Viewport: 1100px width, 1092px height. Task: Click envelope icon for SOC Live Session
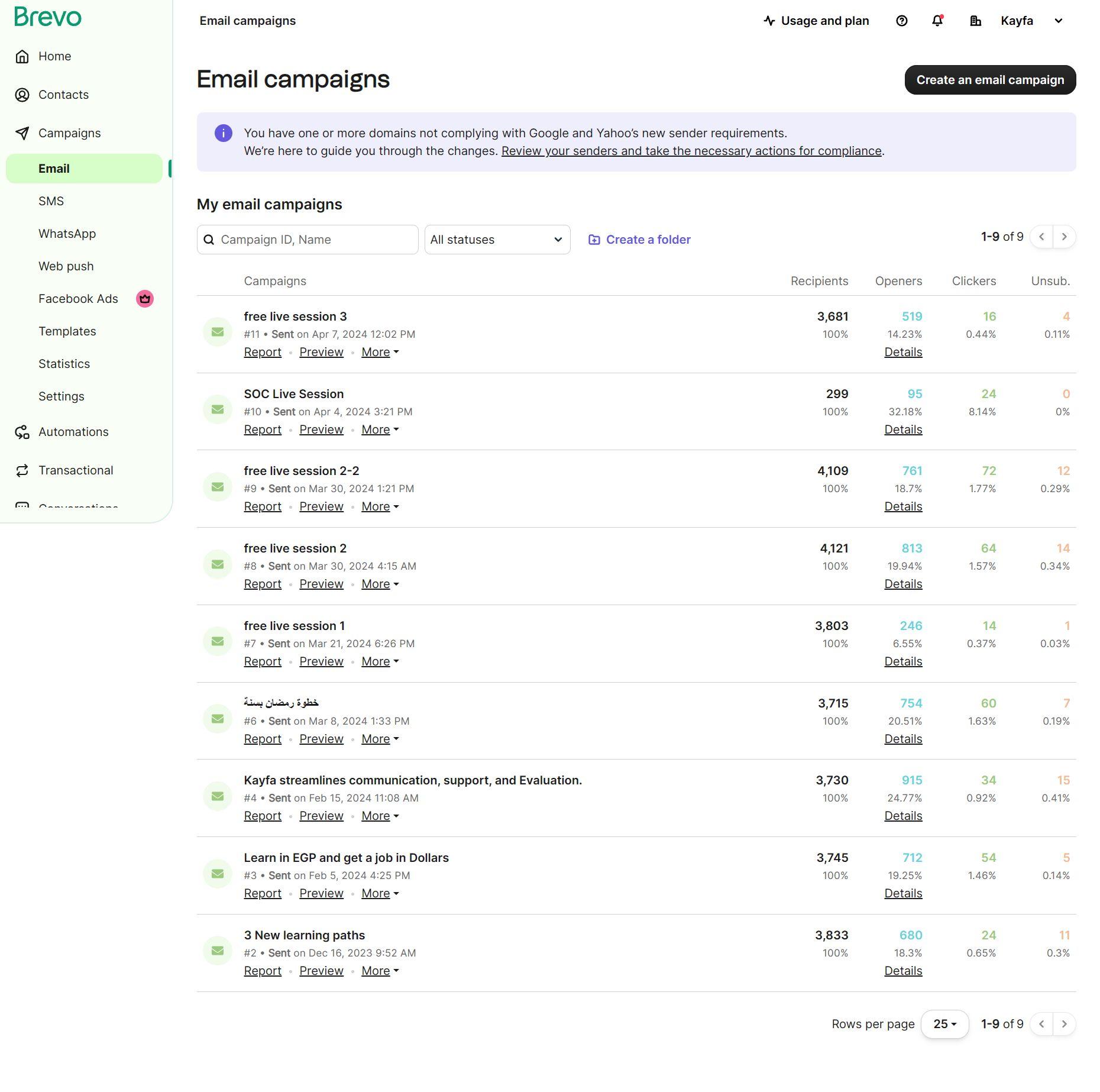tap(218, 409)
